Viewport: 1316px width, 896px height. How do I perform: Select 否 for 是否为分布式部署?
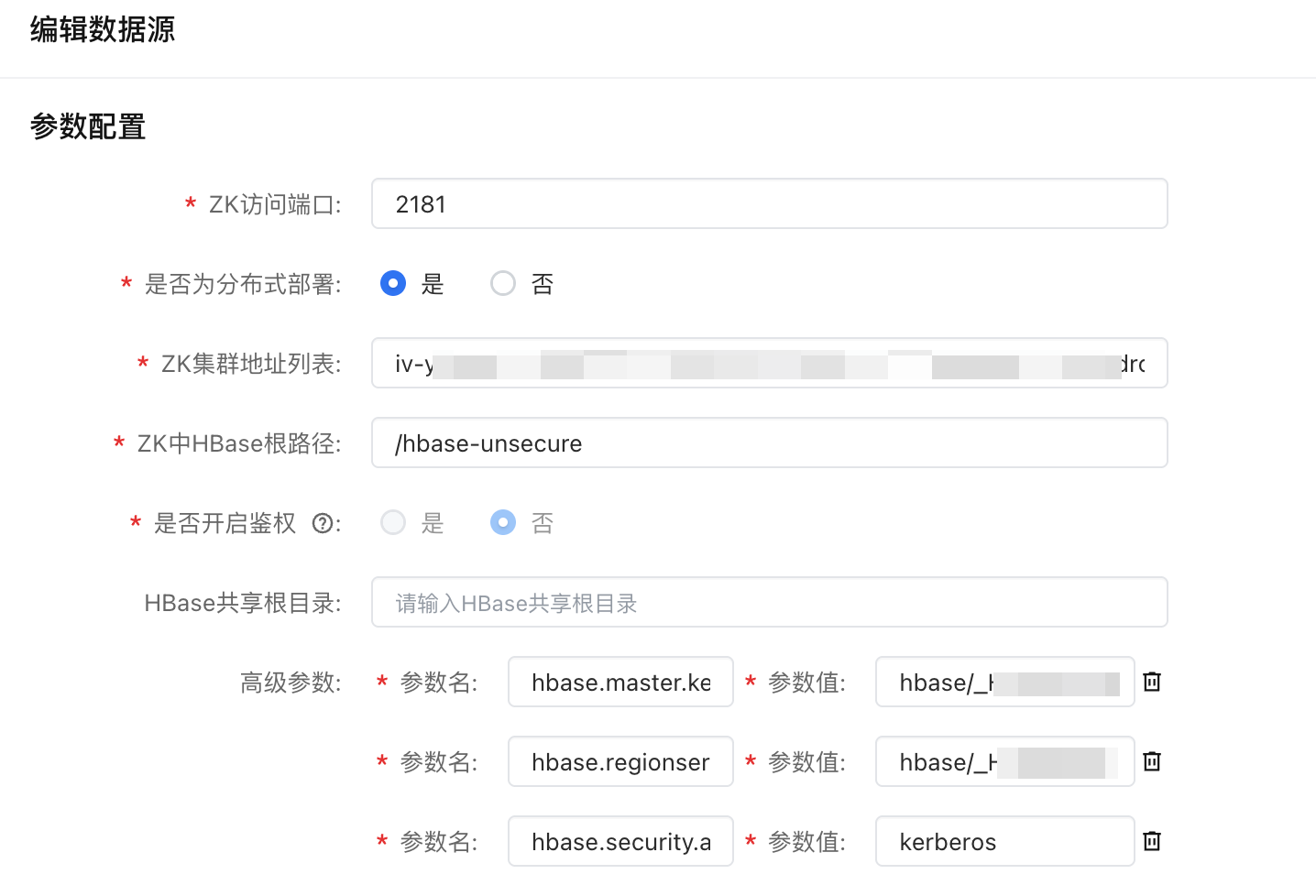[503, 284]
